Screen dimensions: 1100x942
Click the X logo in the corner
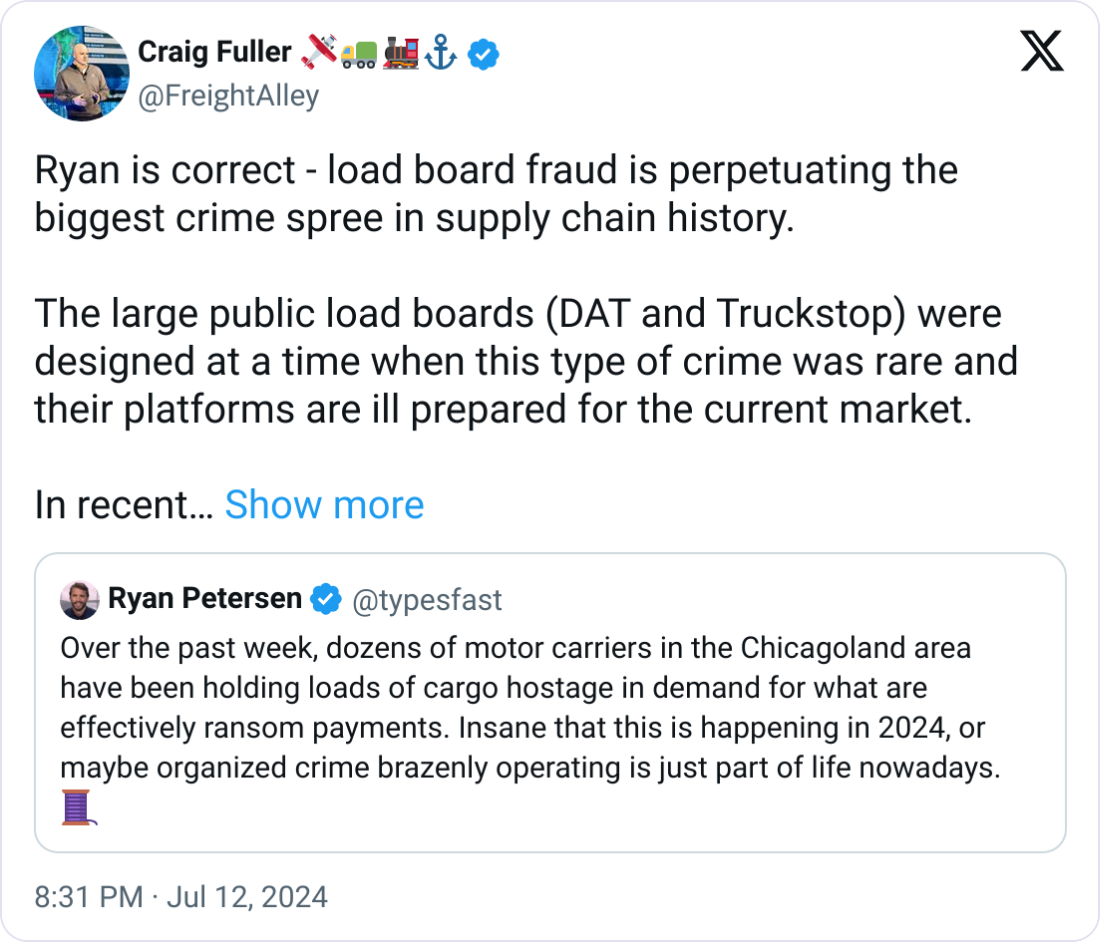point(1041,50)
